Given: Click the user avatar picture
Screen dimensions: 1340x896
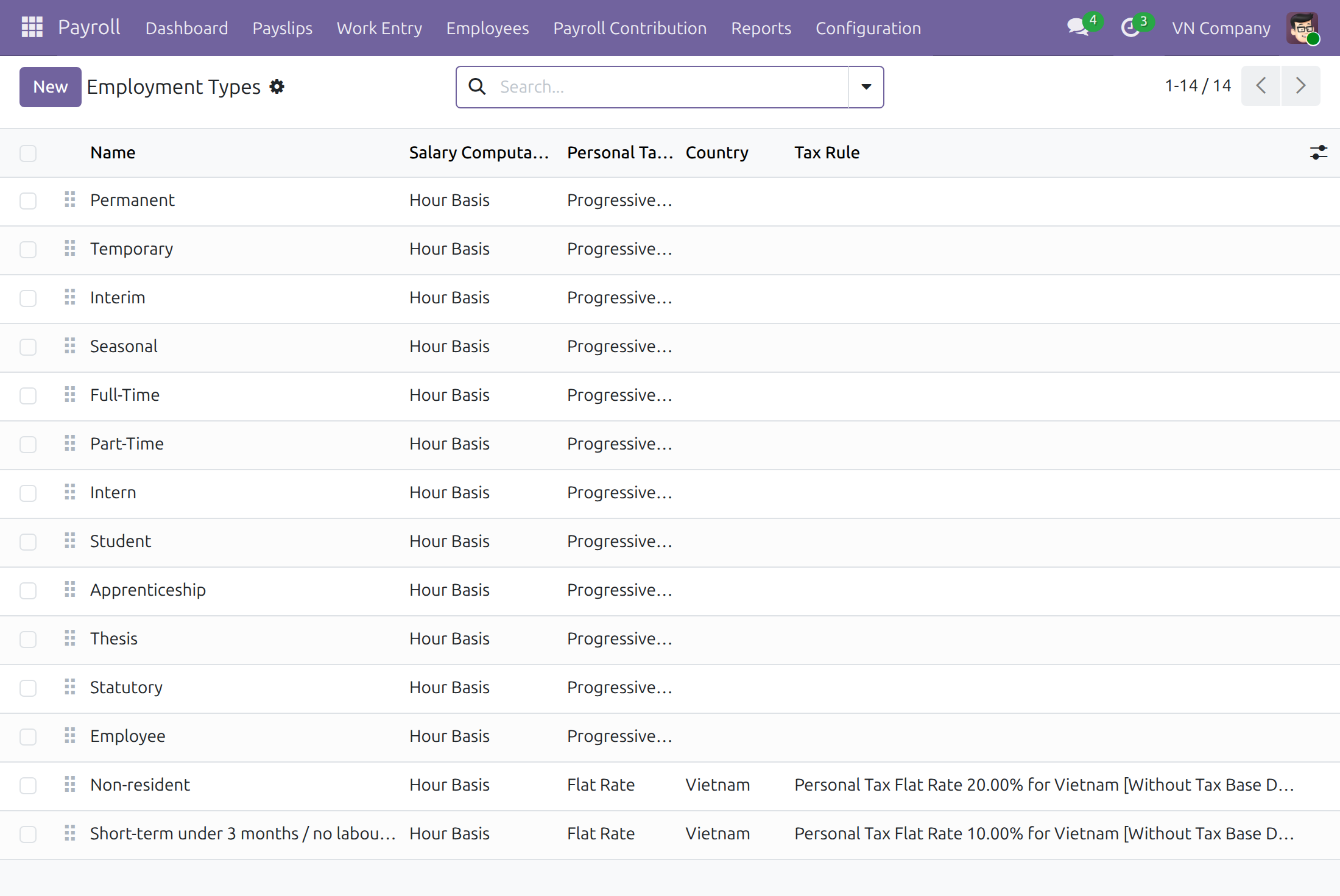Looking at the screenshot, I should pyautogui.click(x=1302, y=27).
